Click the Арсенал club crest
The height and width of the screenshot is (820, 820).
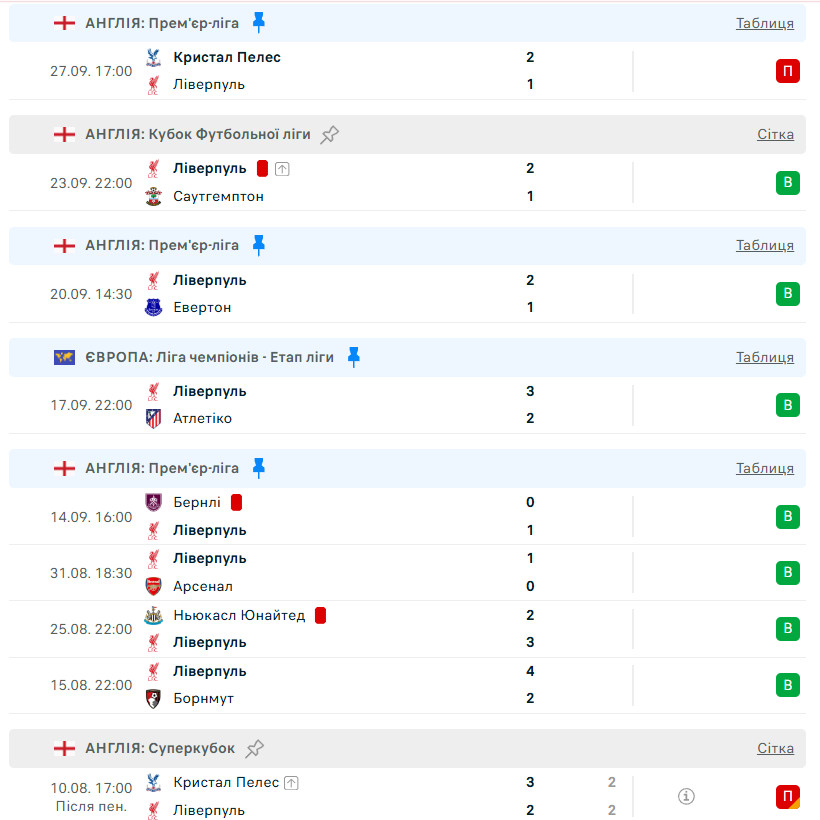point(153,586)
